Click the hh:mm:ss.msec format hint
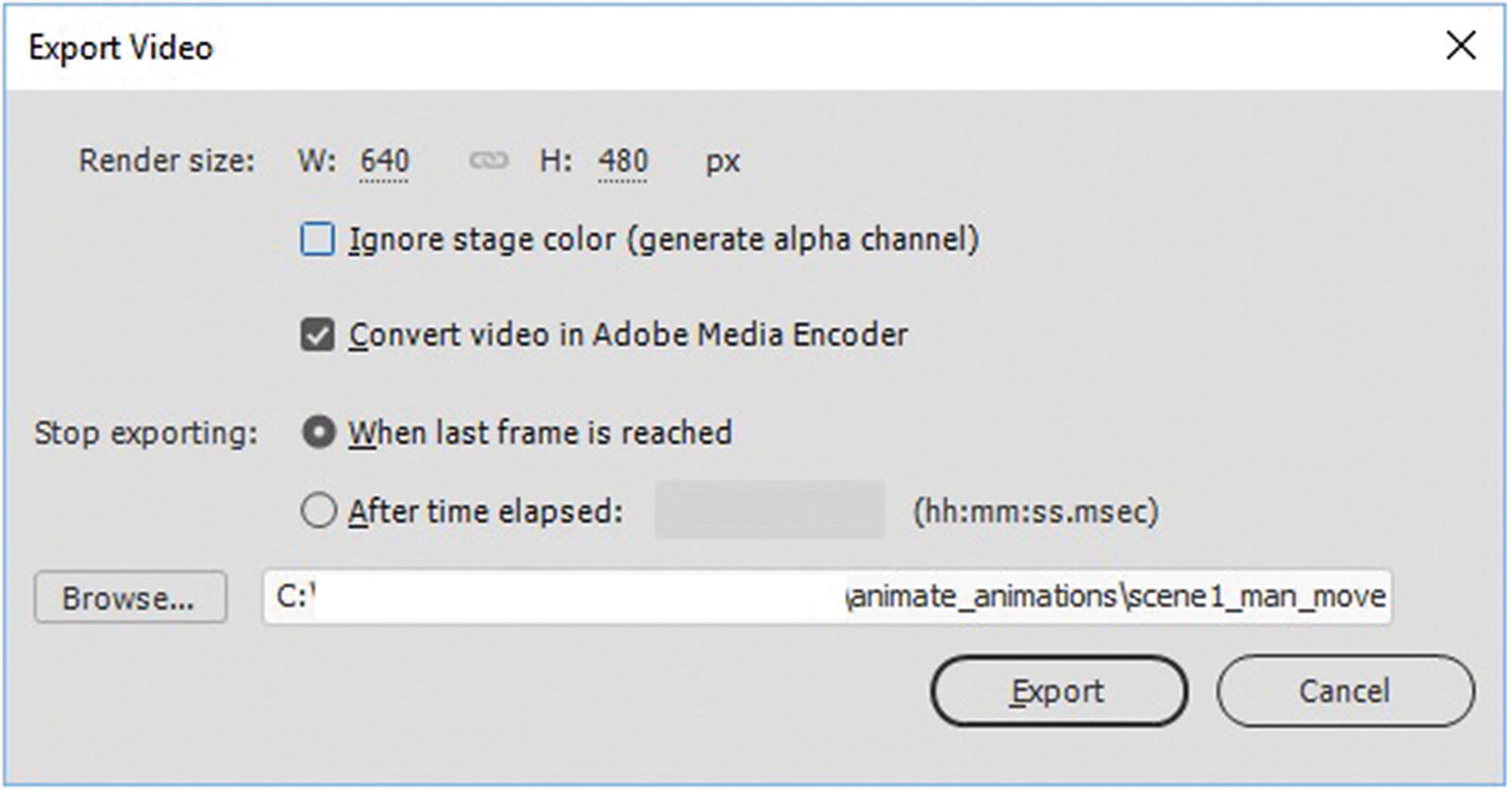 pyautogui.click(x=1035, y=511)
